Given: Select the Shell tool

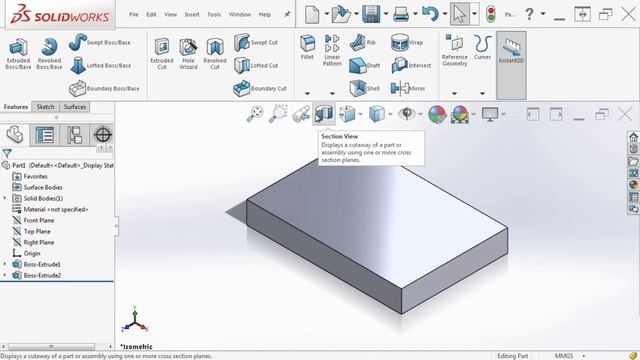Looking at the screenshot, I should (x=364, y=88).
